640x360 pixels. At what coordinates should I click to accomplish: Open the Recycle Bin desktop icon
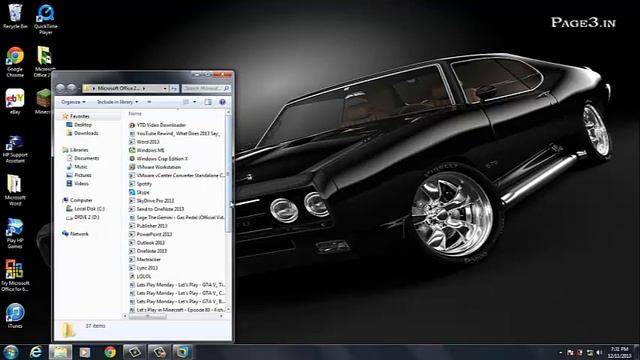coord(15,16)
